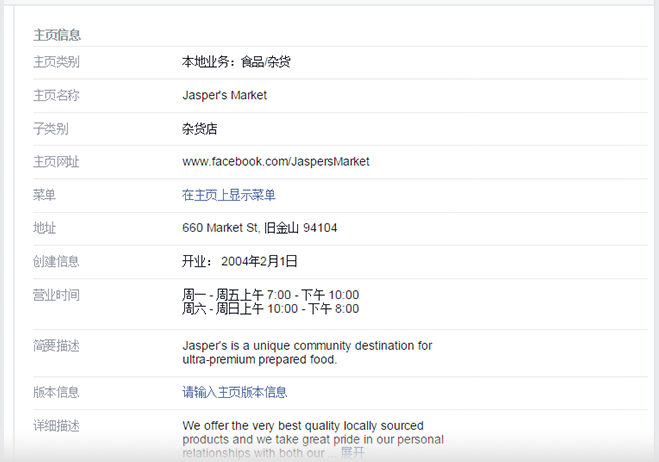Viewport: 659px width, 462px height.
Task: Click the subcategory value 杂货店
Action: click(x=200, y=129)
